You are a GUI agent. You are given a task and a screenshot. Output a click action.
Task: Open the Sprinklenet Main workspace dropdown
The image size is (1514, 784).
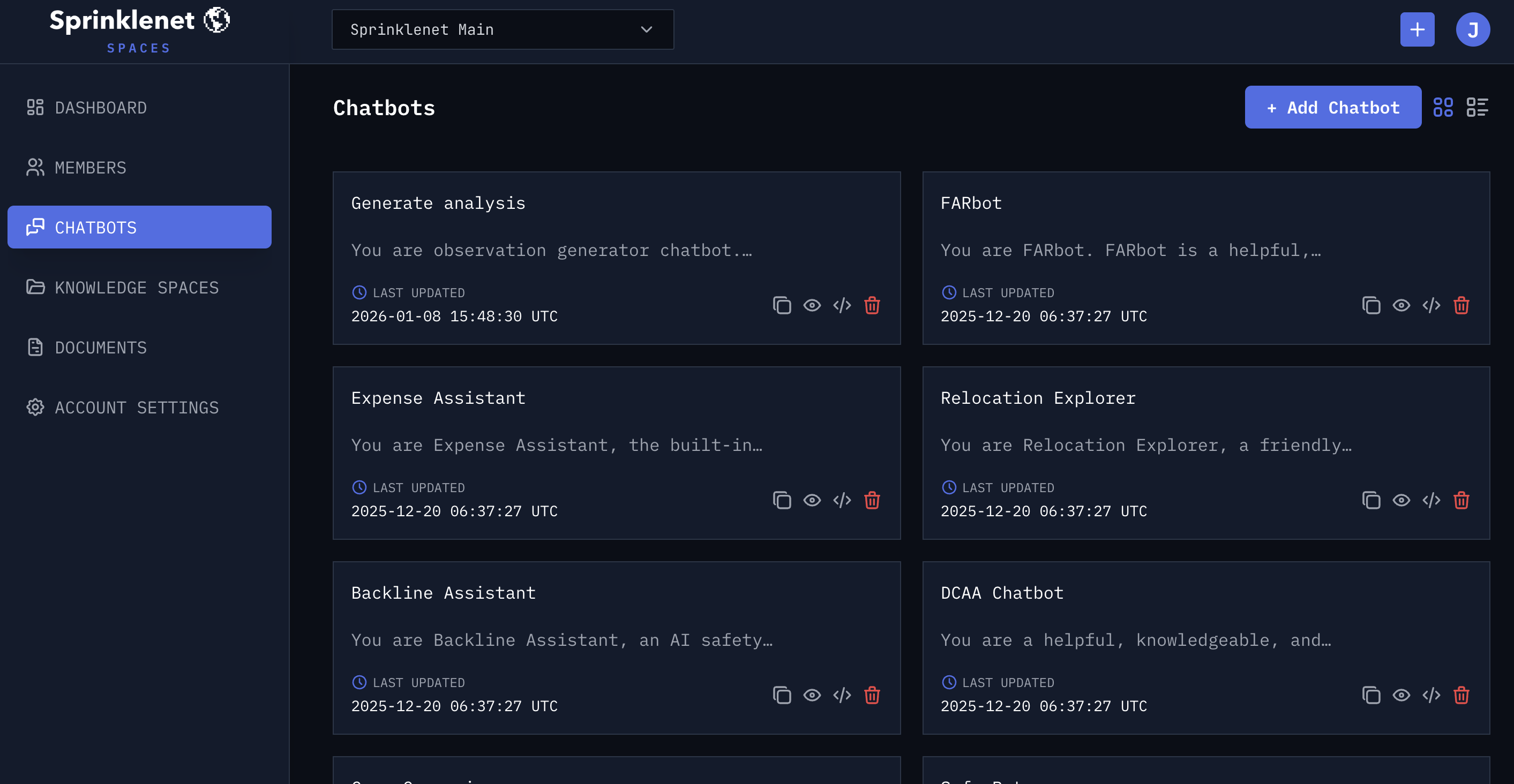(503, 29)
